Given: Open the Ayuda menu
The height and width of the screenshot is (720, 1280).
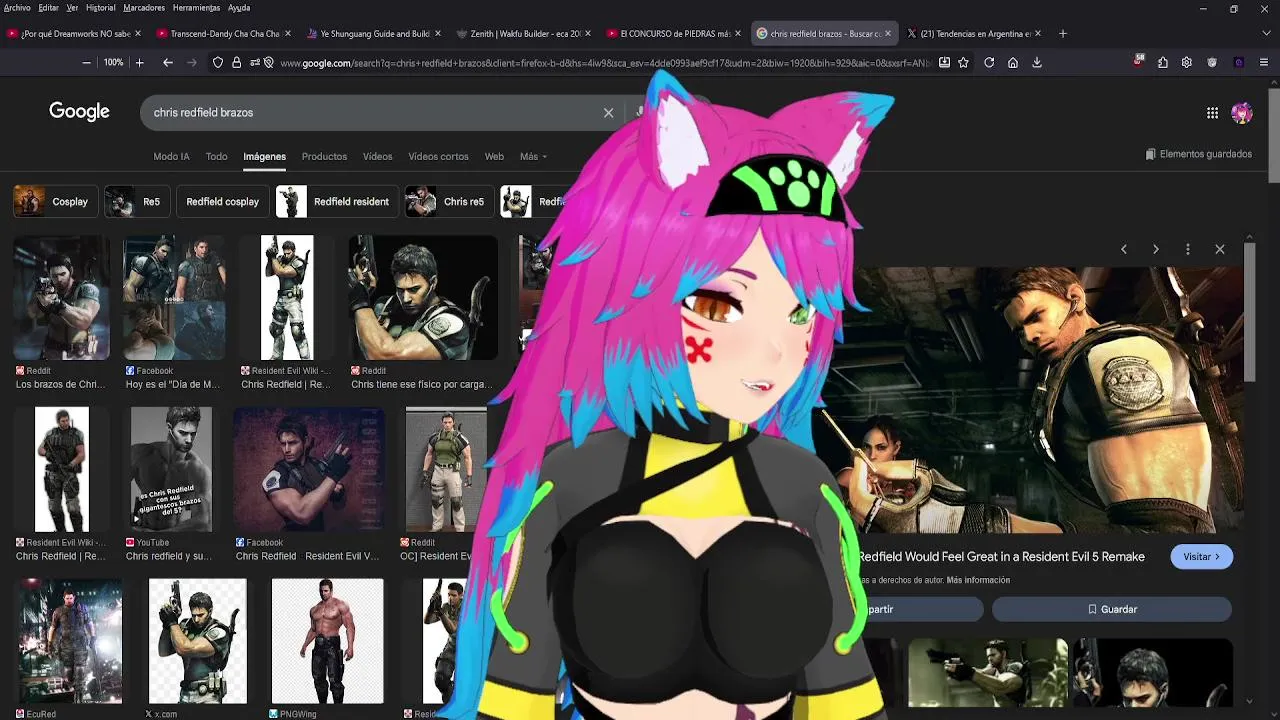Looking at the screenshot, I should click(239, 7).
